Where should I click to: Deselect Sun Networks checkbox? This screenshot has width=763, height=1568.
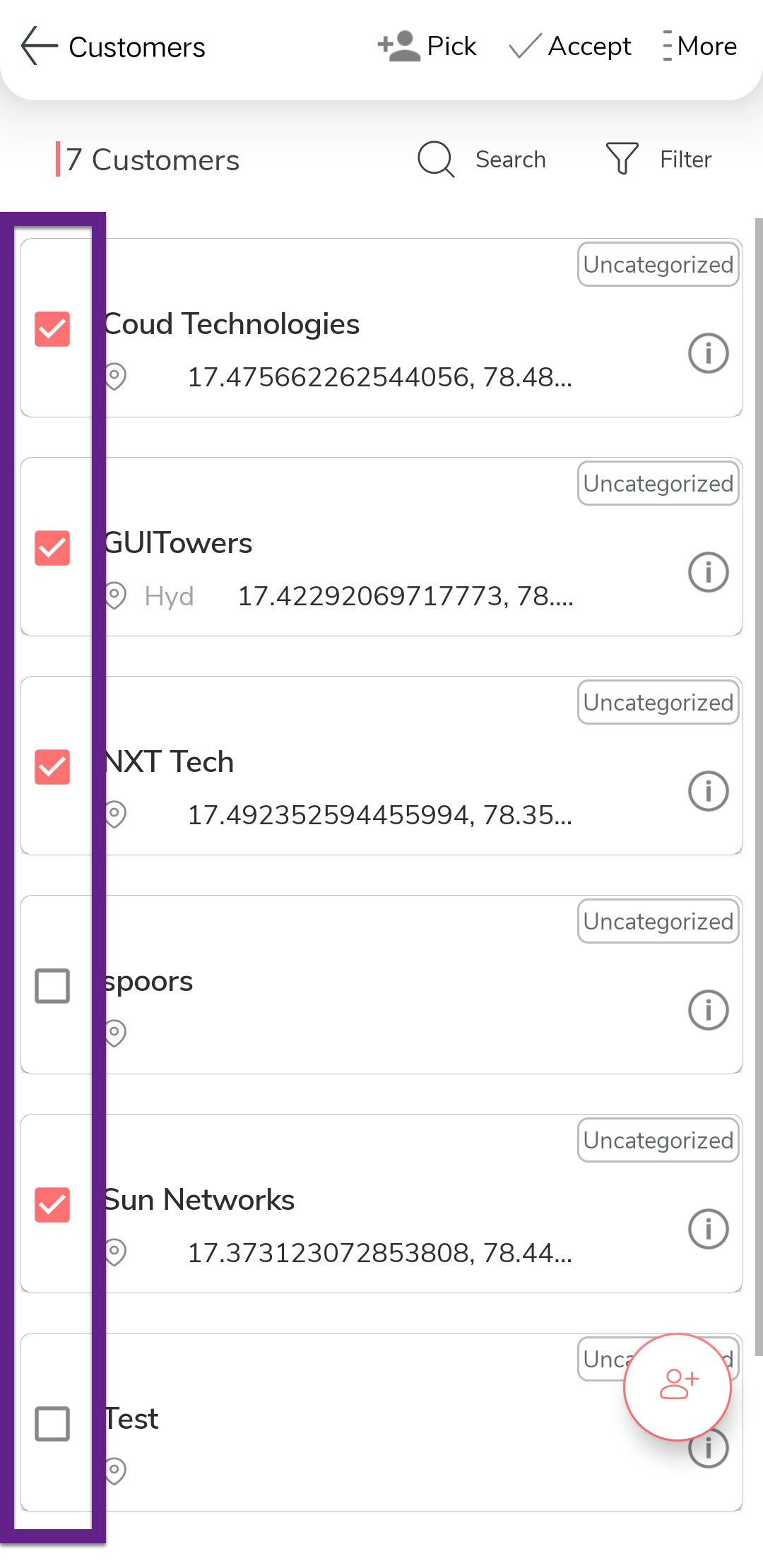coord(52,1205)
